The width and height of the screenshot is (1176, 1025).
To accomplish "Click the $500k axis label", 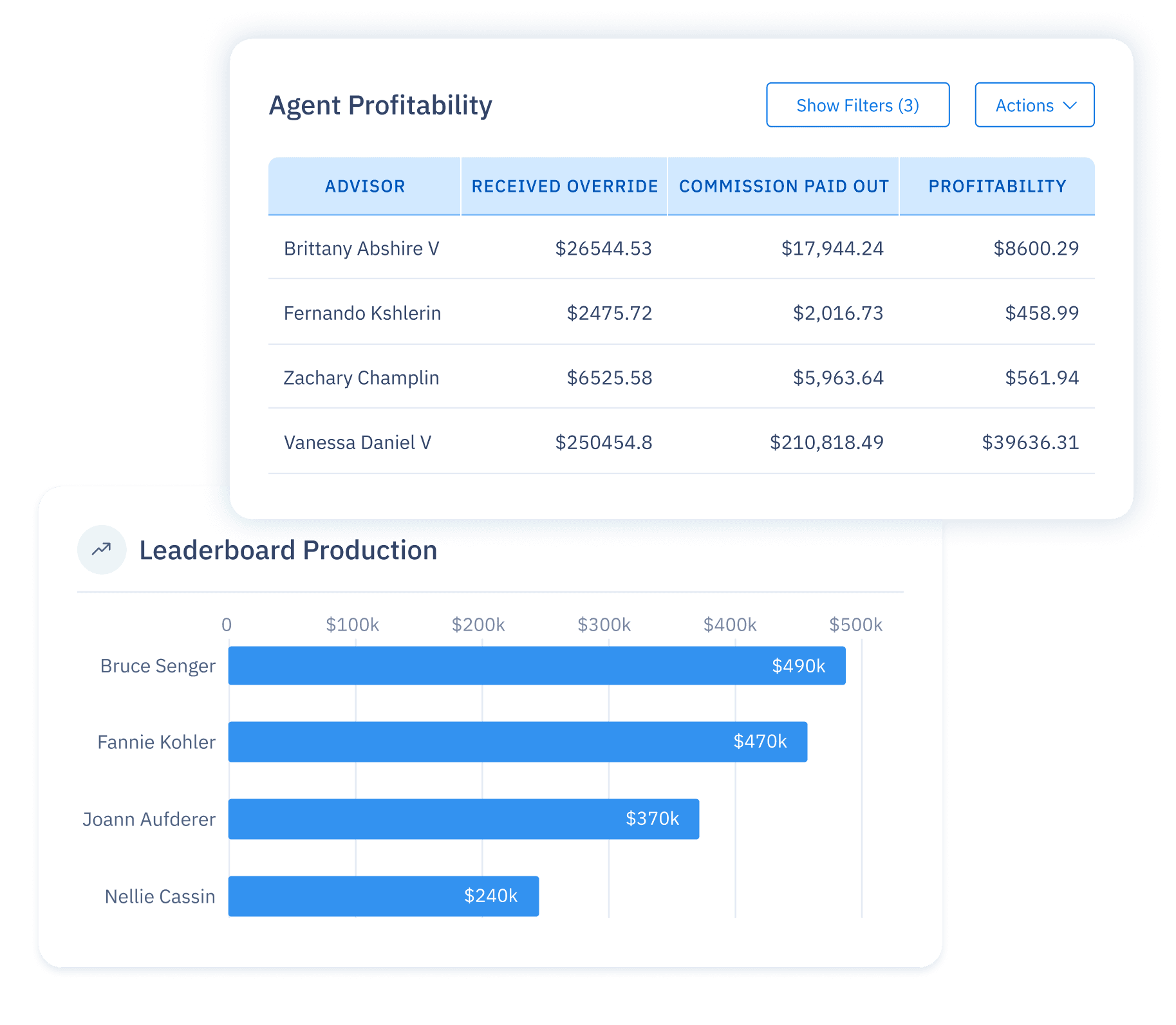I will pyautogui.click(x=857, y=624).
